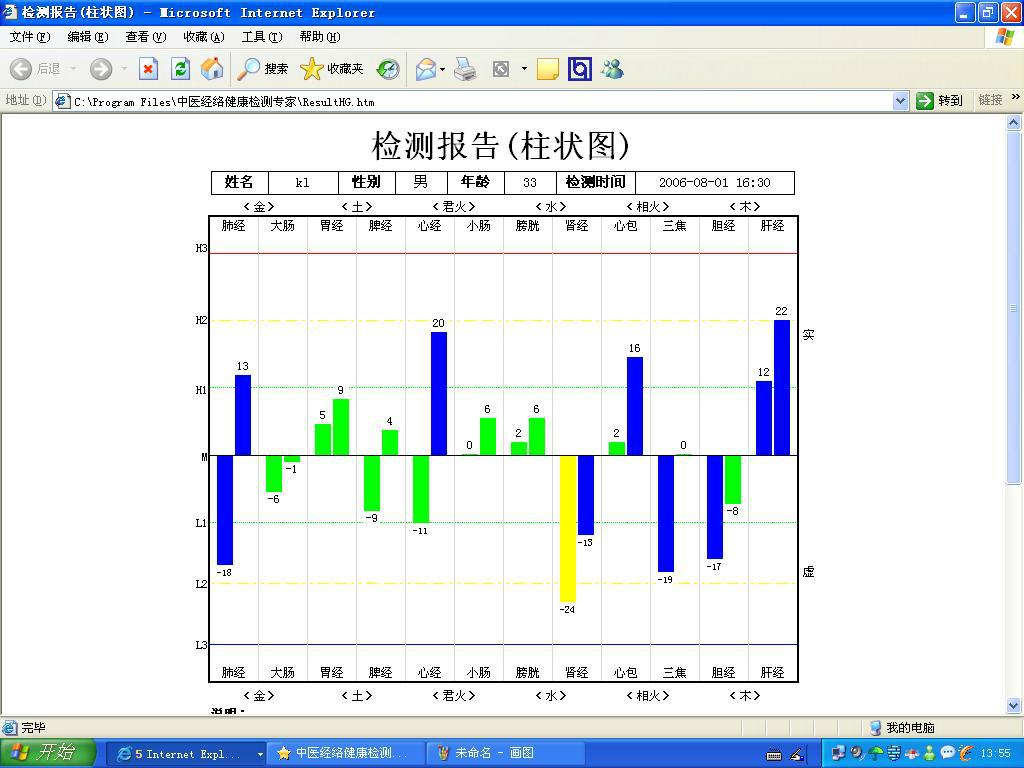Expand the address bar dropdown list
This screenshot has height=768, width=1024.
click(901, 101)
